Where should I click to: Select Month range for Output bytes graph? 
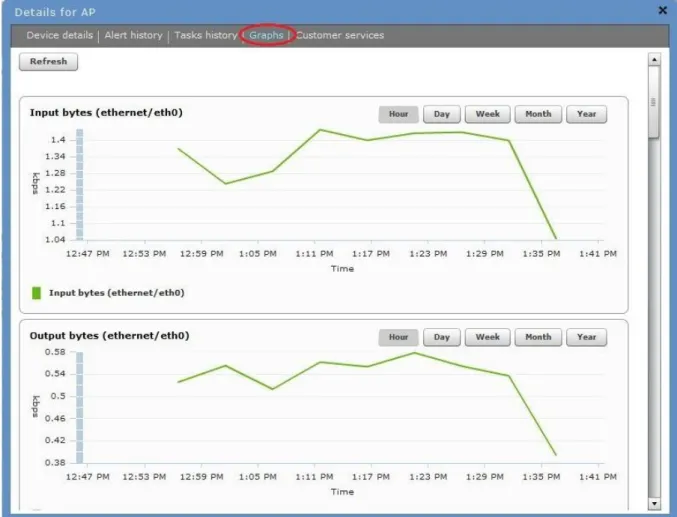pos(538,337)
